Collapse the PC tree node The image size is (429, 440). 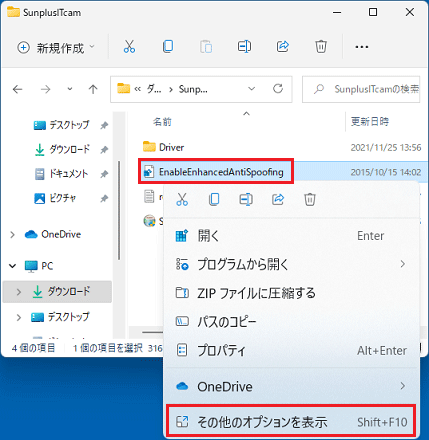click(x=13, y=266)
